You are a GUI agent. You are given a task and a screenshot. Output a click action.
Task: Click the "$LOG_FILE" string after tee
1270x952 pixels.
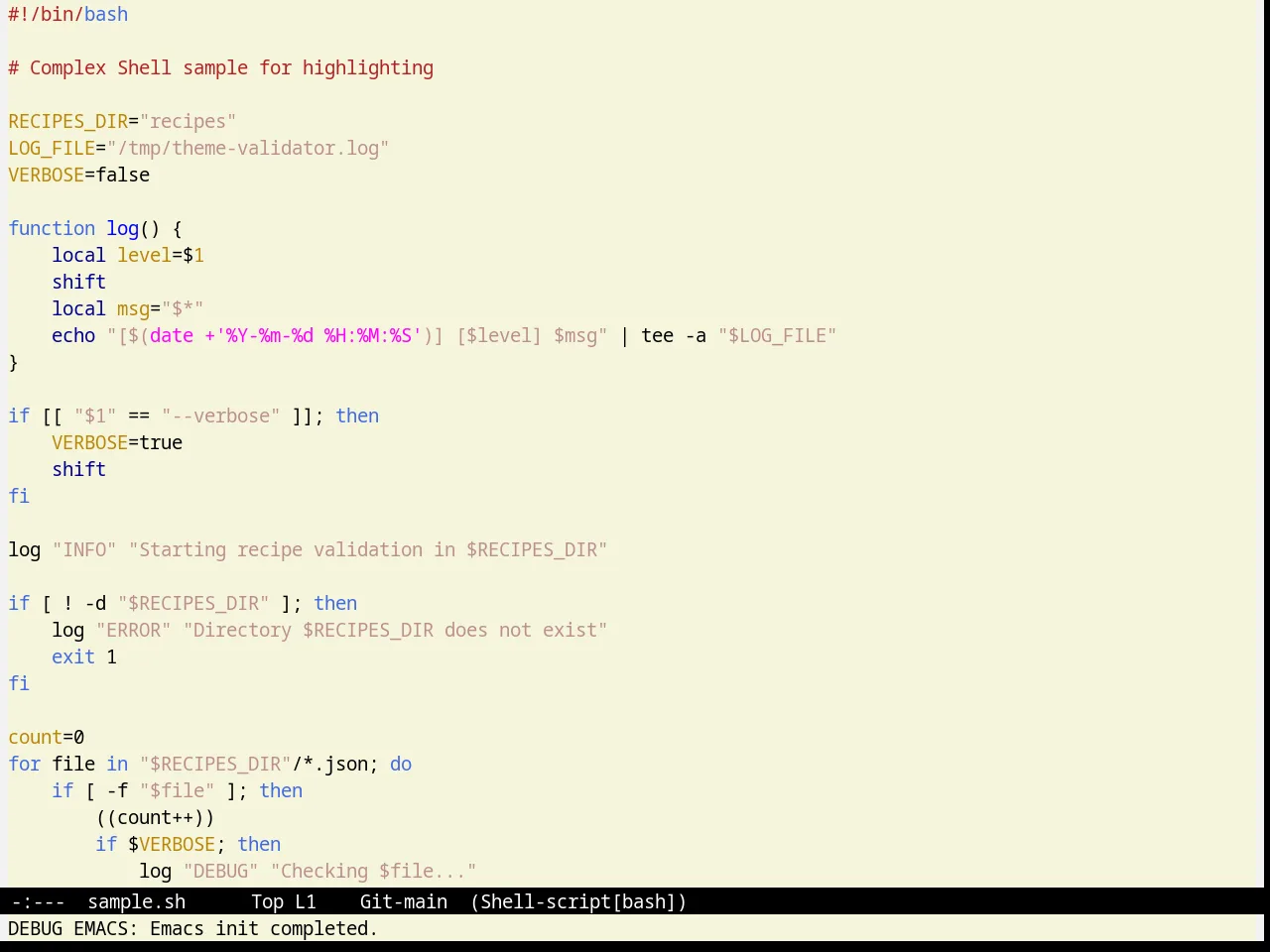[x=778, y=336]
